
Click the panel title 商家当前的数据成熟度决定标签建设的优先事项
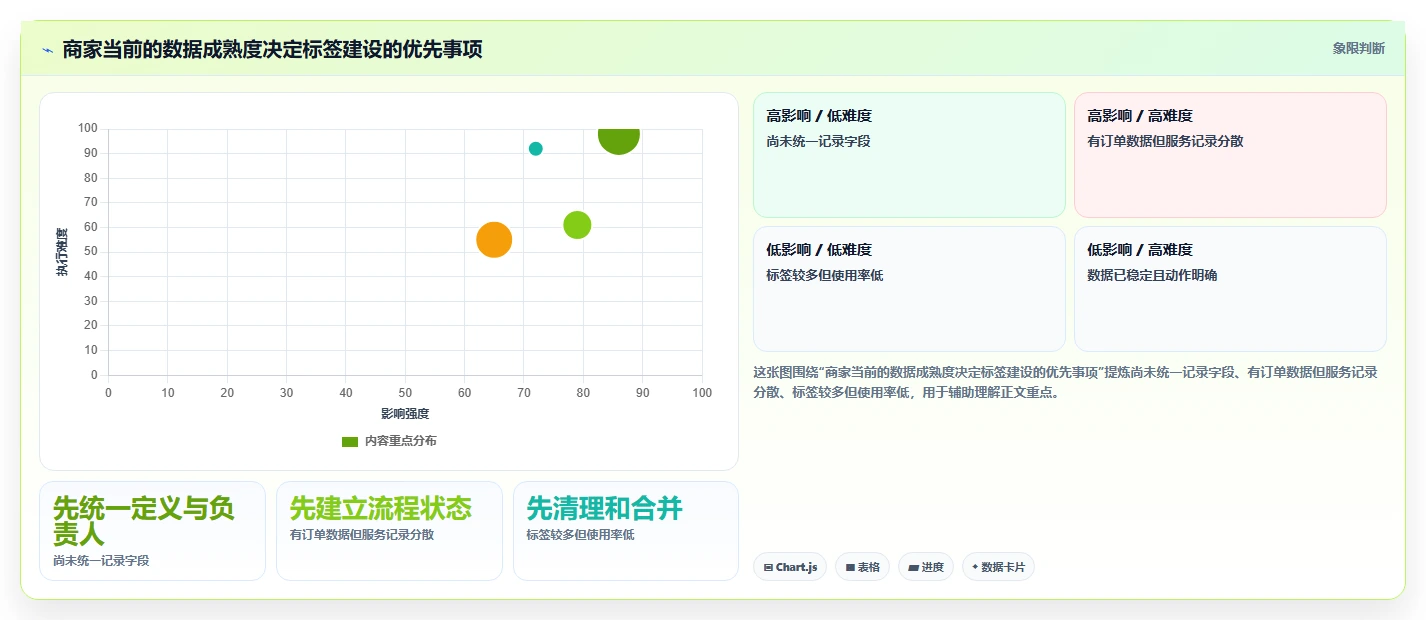272,49
